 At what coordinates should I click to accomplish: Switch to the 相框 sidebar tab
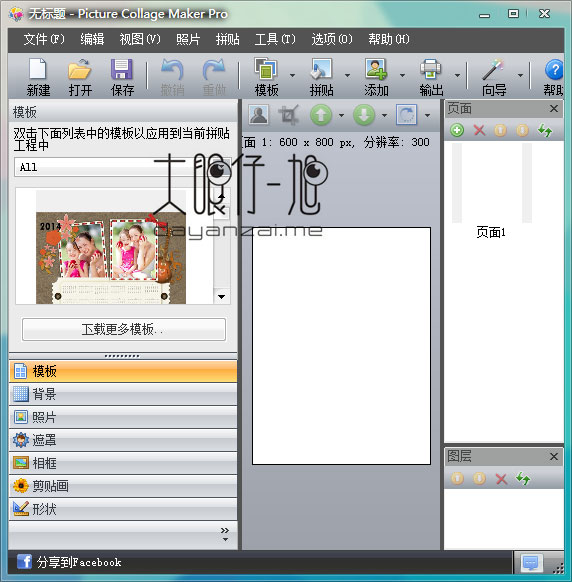point(123,463)
